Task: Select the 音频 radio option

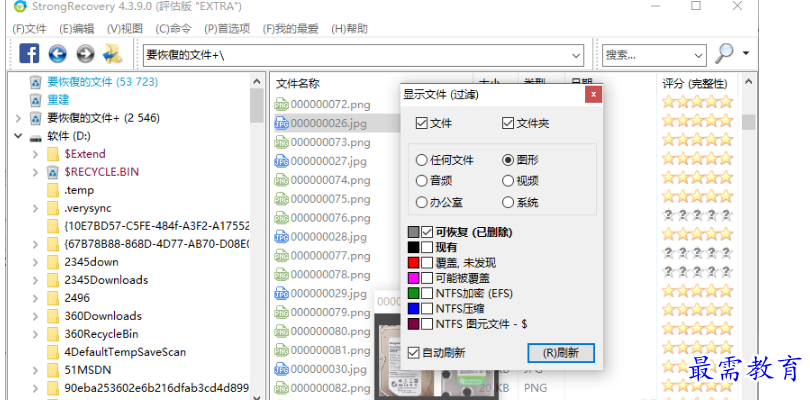Action: [422, 181]
